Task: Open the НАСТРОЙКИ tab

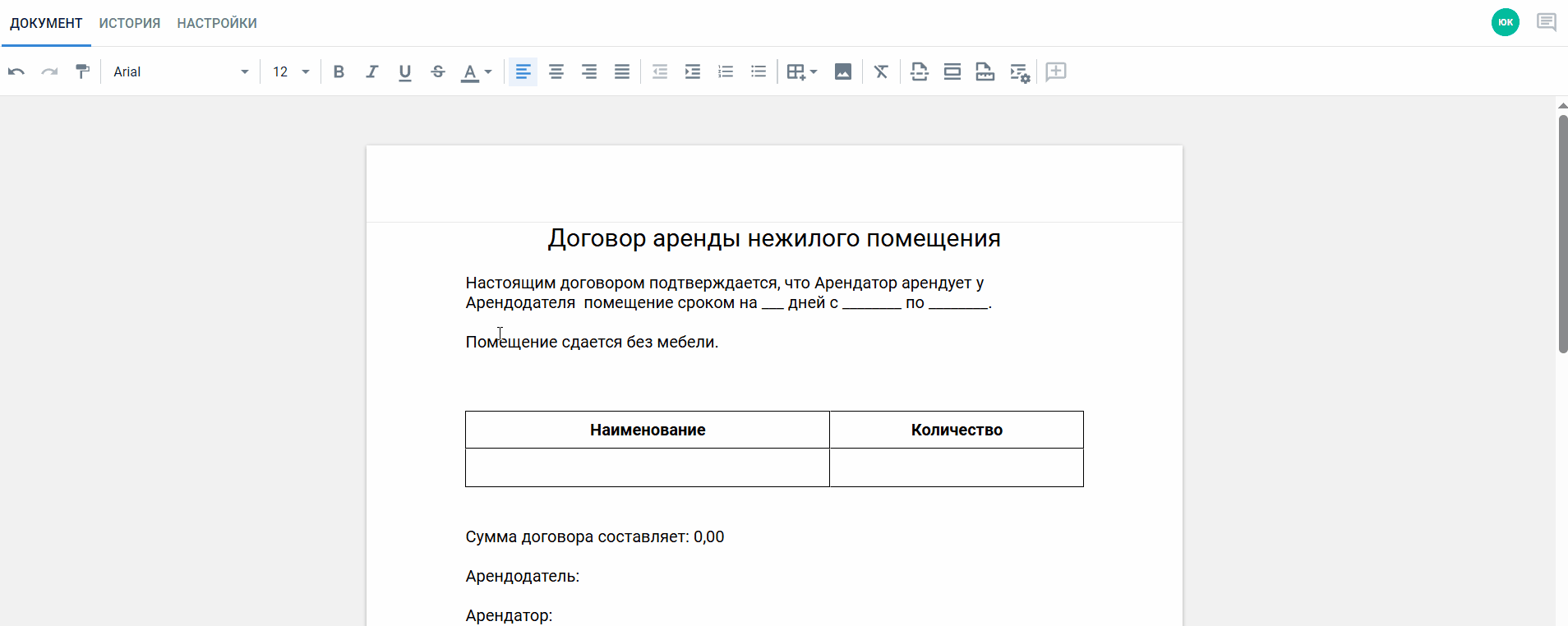Action: [217, 23]
